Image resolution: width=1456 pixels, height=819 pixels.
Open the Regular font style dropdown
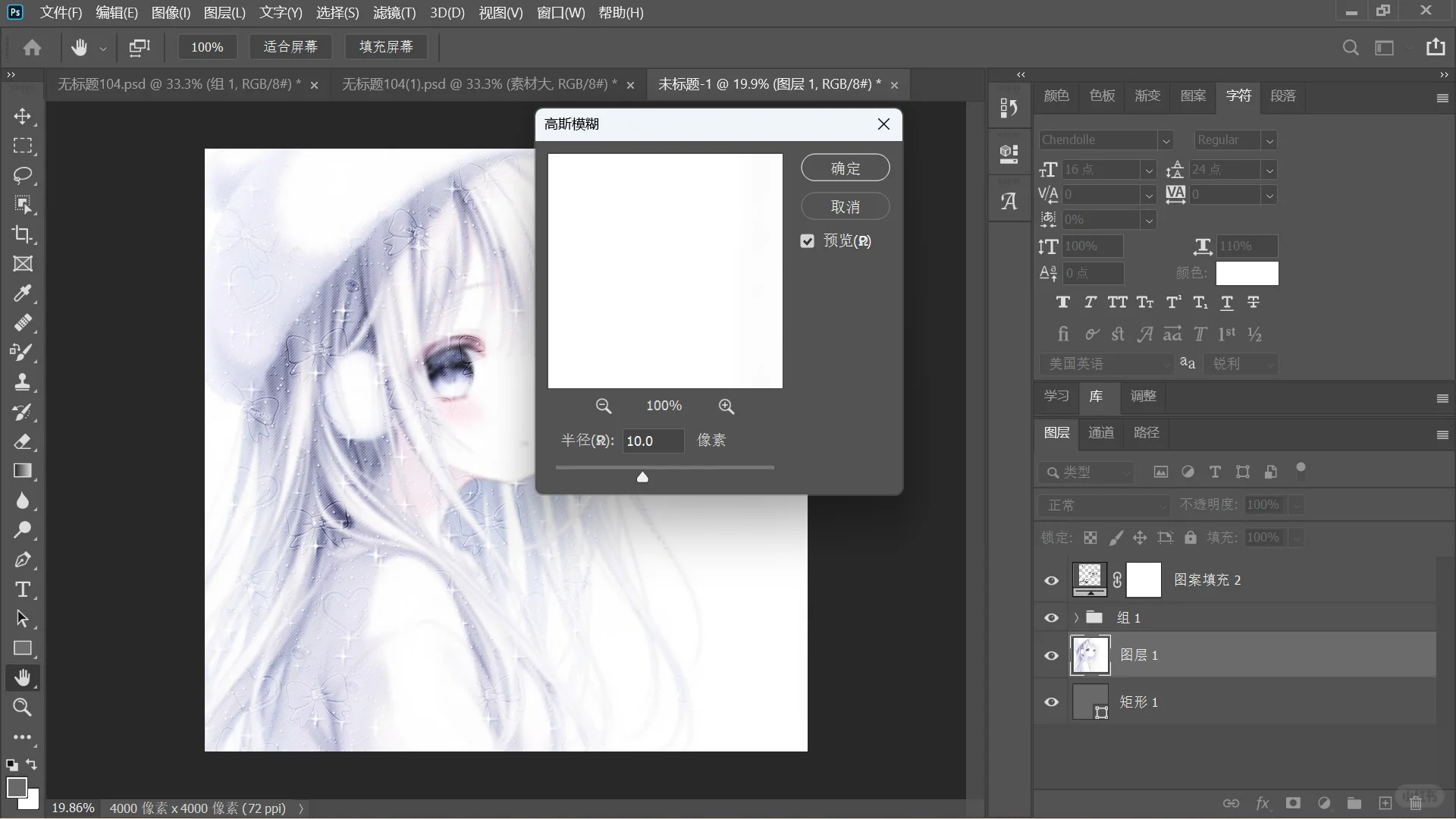1269,140
